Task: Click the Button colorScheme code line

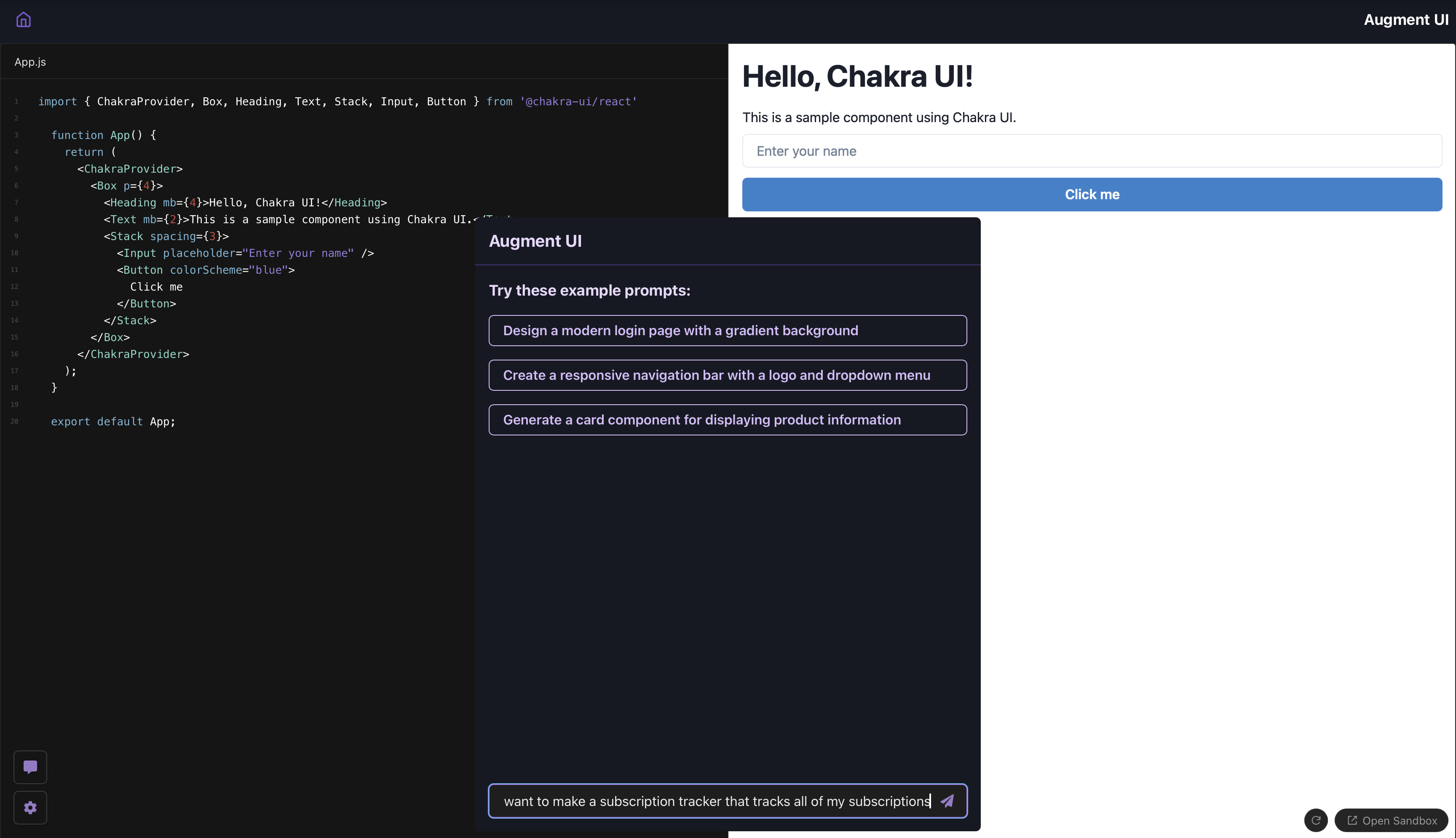Action: pos(206,270)
